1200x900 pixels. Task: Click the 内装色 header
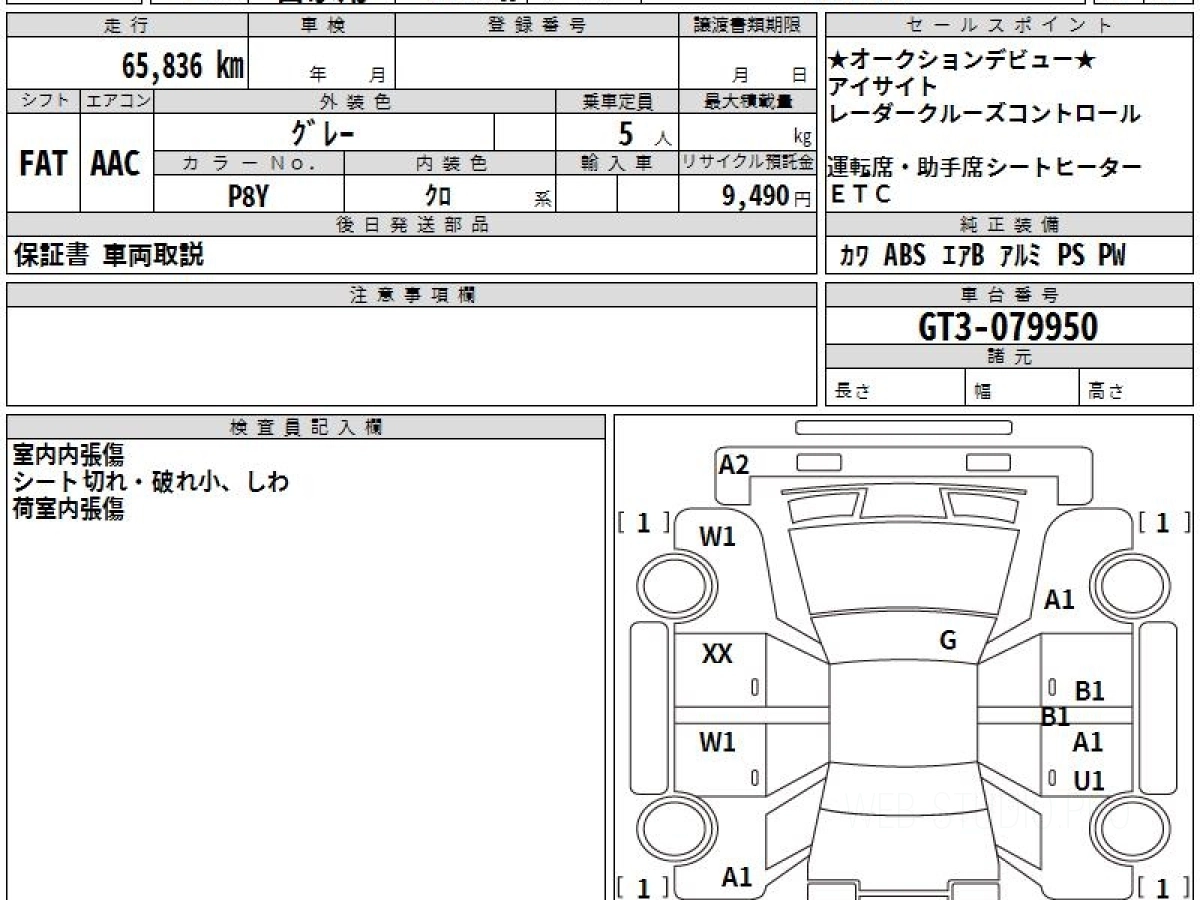[x=450, y=163]
